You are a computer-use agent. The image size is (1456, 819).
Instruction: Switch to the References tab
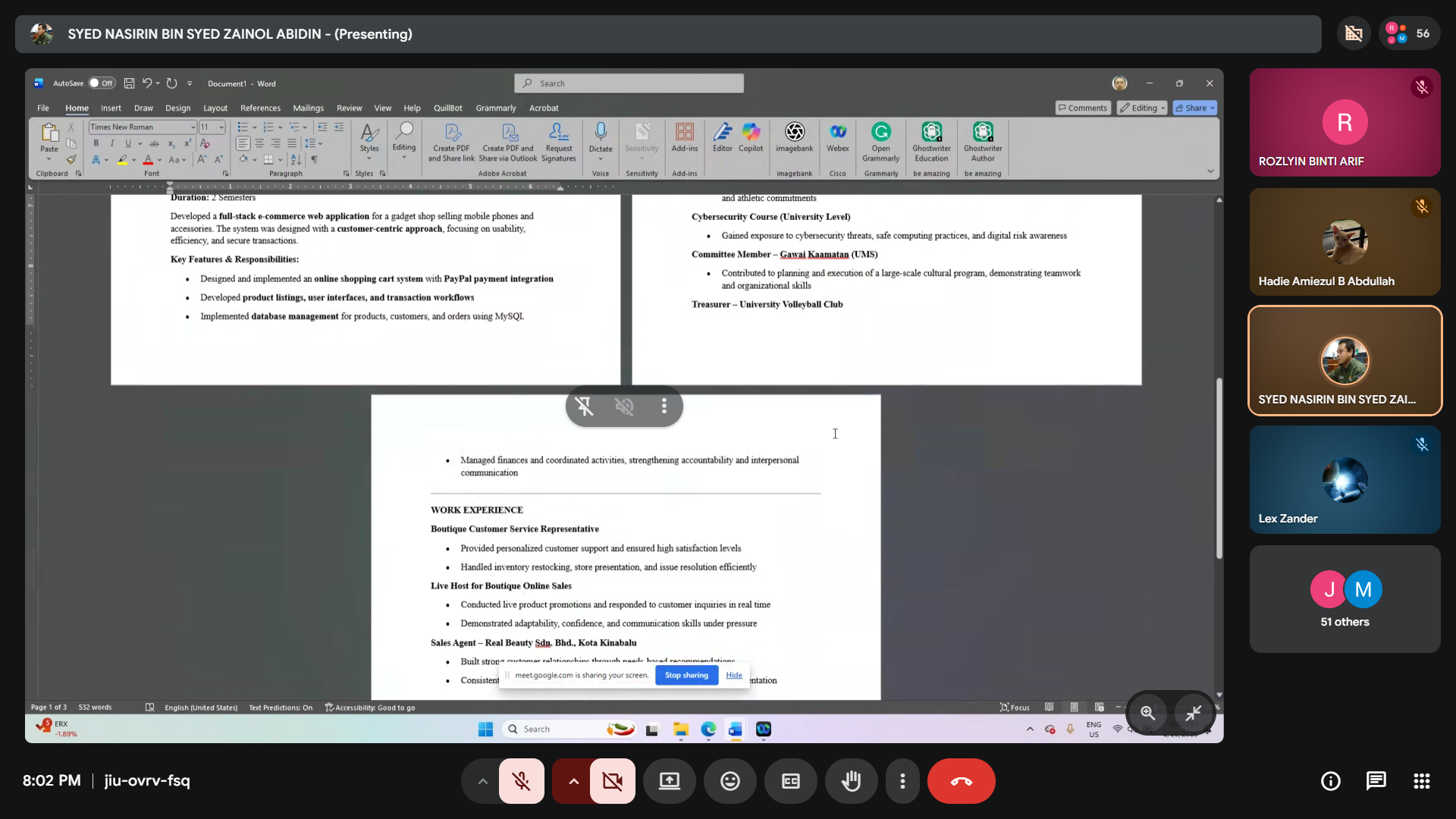click(x=260, y=108)
